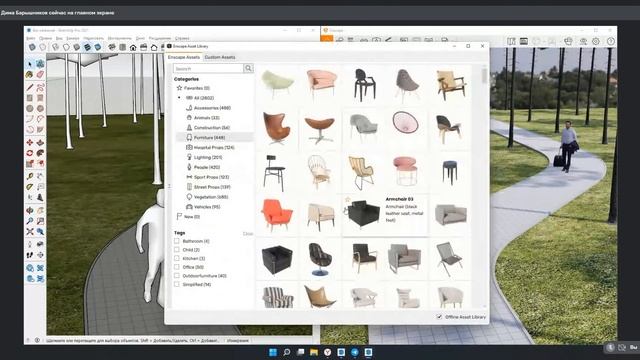This screenshot has width=640, height=360.
Task: Click the Orbit tool in SketchUp
Action: 30,210
